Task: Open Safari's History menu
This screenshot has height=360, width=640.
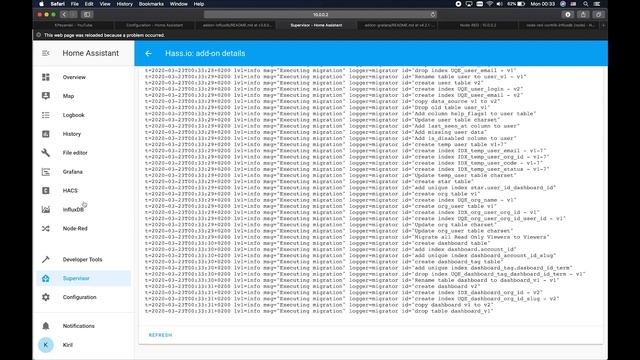Action: [124, 4]
